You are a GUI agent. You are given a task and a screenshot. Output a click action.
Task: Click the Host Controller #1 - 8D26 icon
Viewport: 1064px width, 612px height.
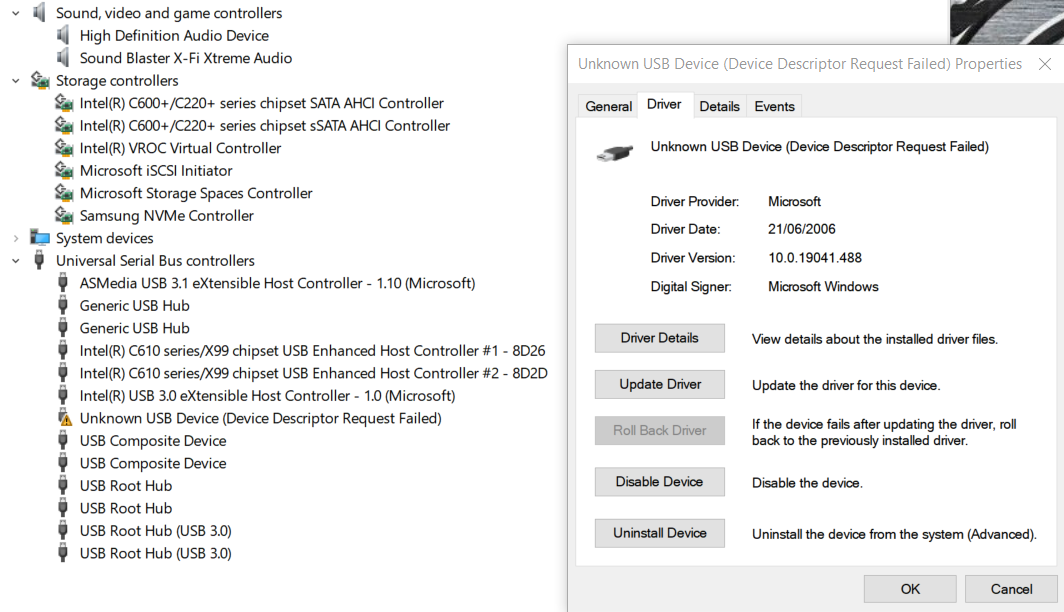63,350
